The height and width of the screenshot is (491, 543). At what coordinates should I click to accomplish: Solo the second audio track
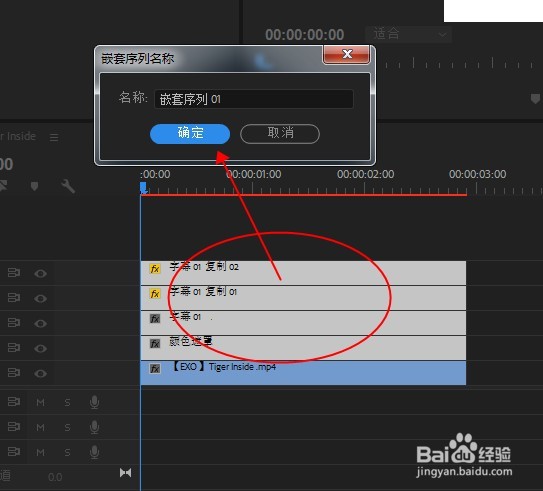pyautogui.click(x=68, y=427)
